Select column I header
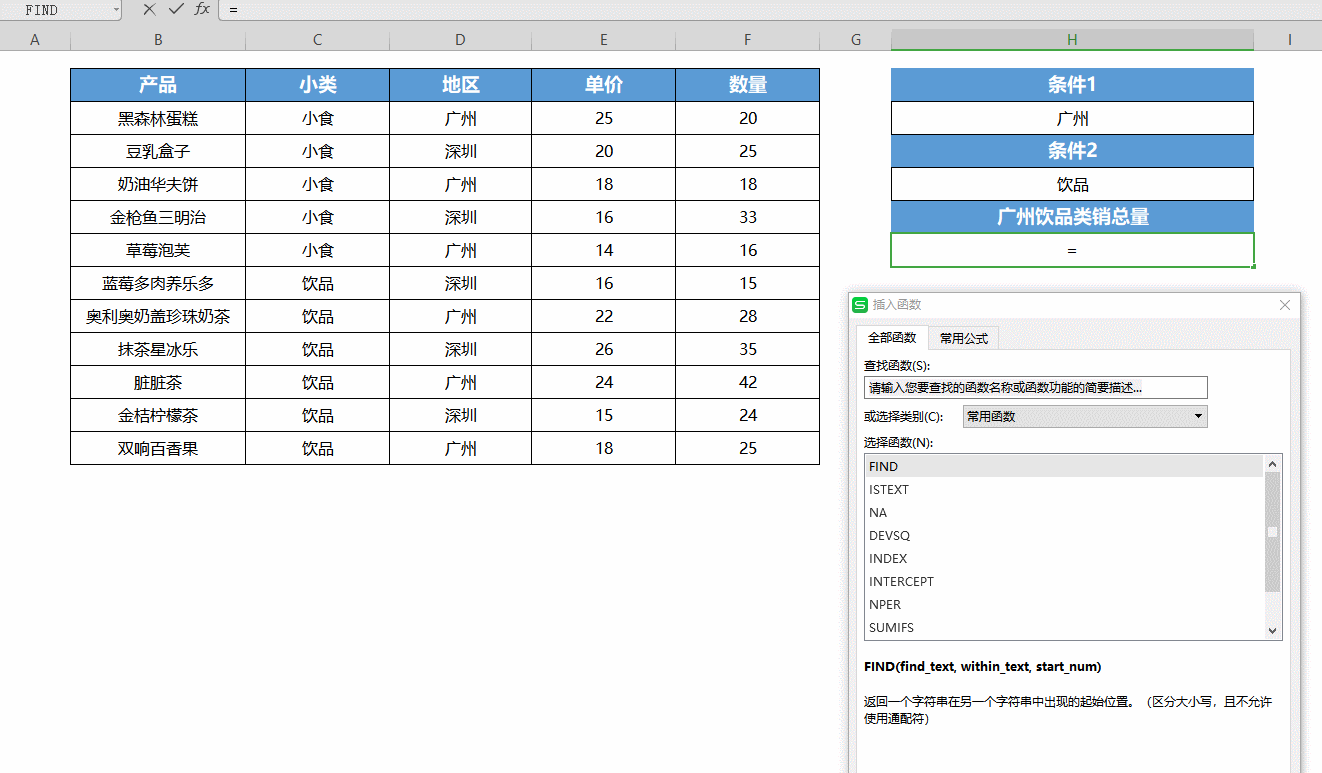 1289,40
